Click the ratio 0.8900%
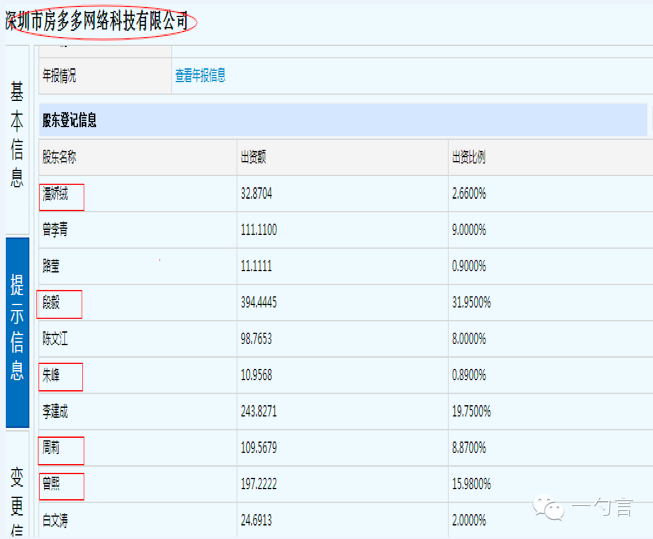The width and height of the screenshot is (653, 539). click(x=469, y=375)
